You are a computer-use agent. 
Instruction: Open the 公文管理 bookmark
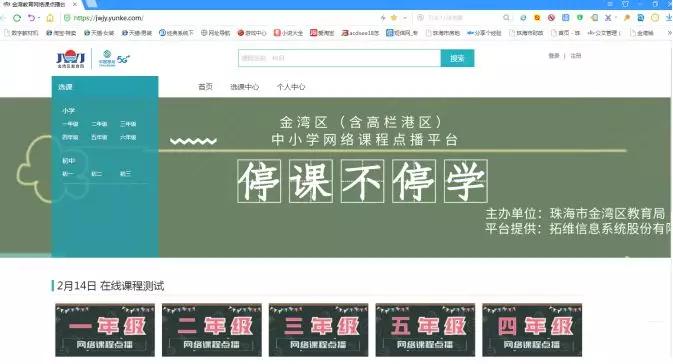[604, 33]
